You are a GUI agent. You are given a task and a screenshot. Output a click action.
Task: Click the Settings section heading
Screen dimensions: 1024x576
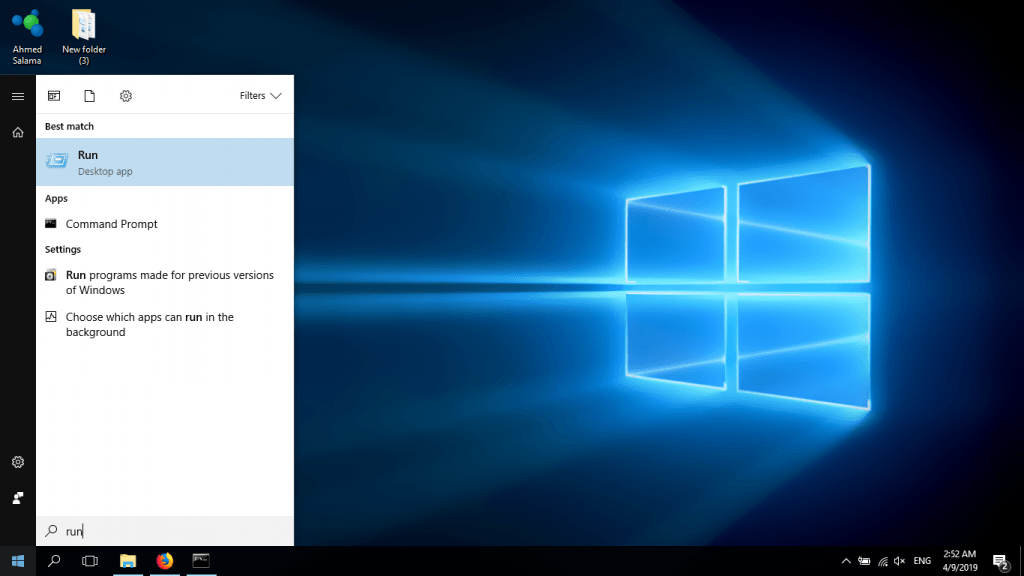tap(63, 249)
